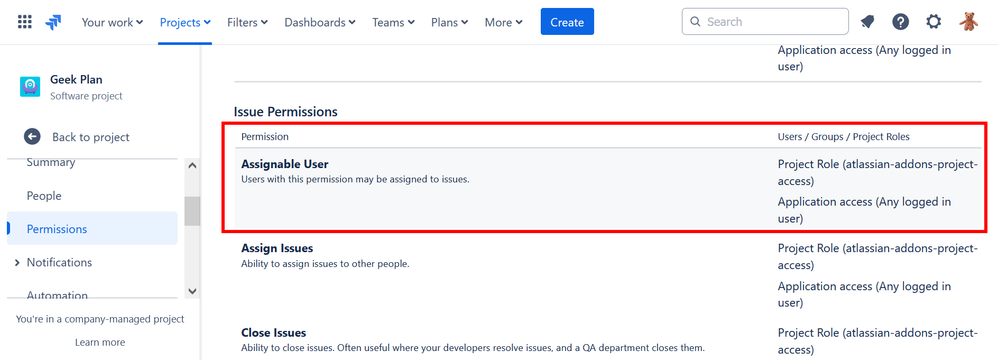
Task: Open the Filters dropdown menu
Action: pyautogui.click(x=247, y=22)
